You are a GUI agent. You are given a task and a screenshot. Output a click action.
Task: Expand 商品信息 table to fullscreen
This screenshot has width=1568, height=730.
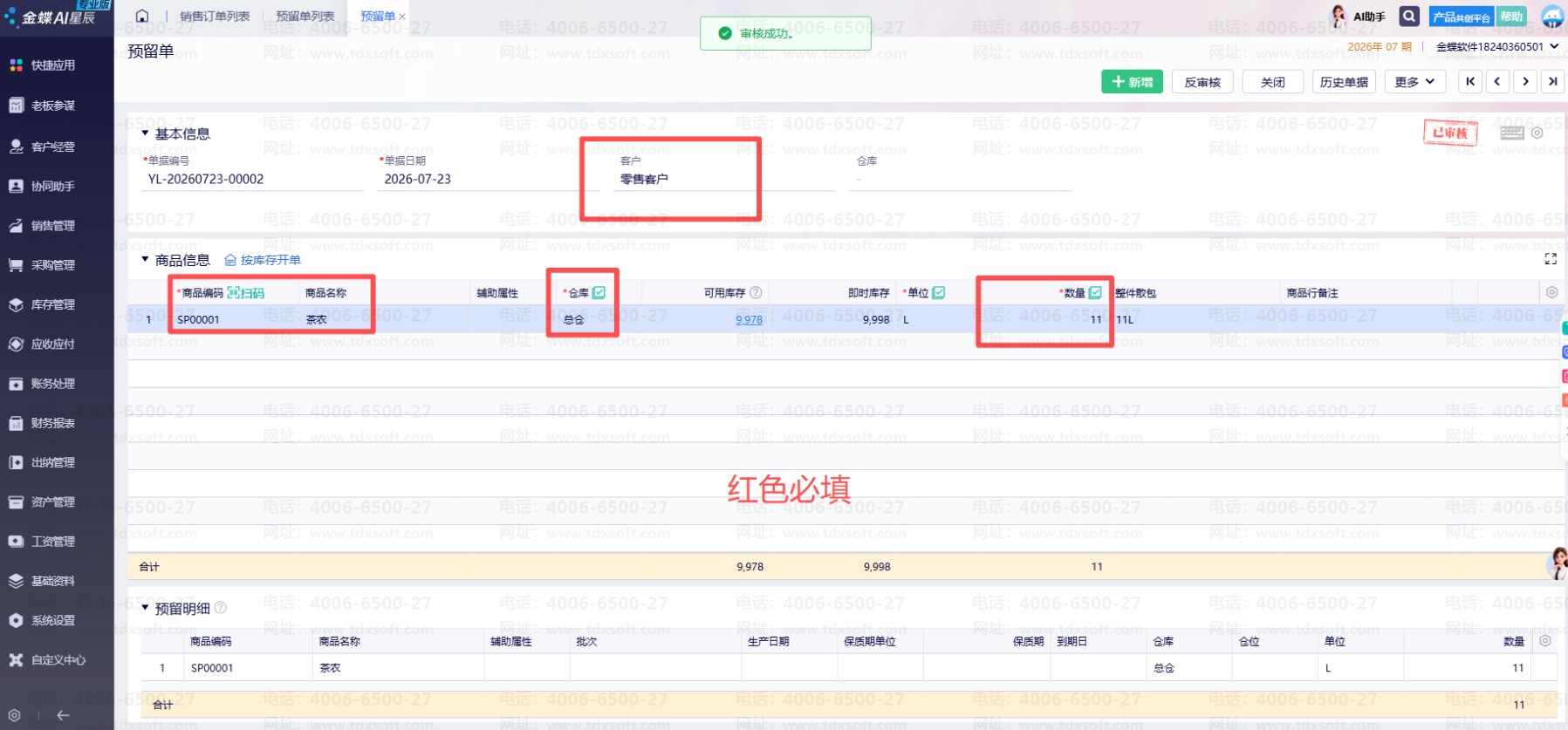click(x=1551, y=259)
